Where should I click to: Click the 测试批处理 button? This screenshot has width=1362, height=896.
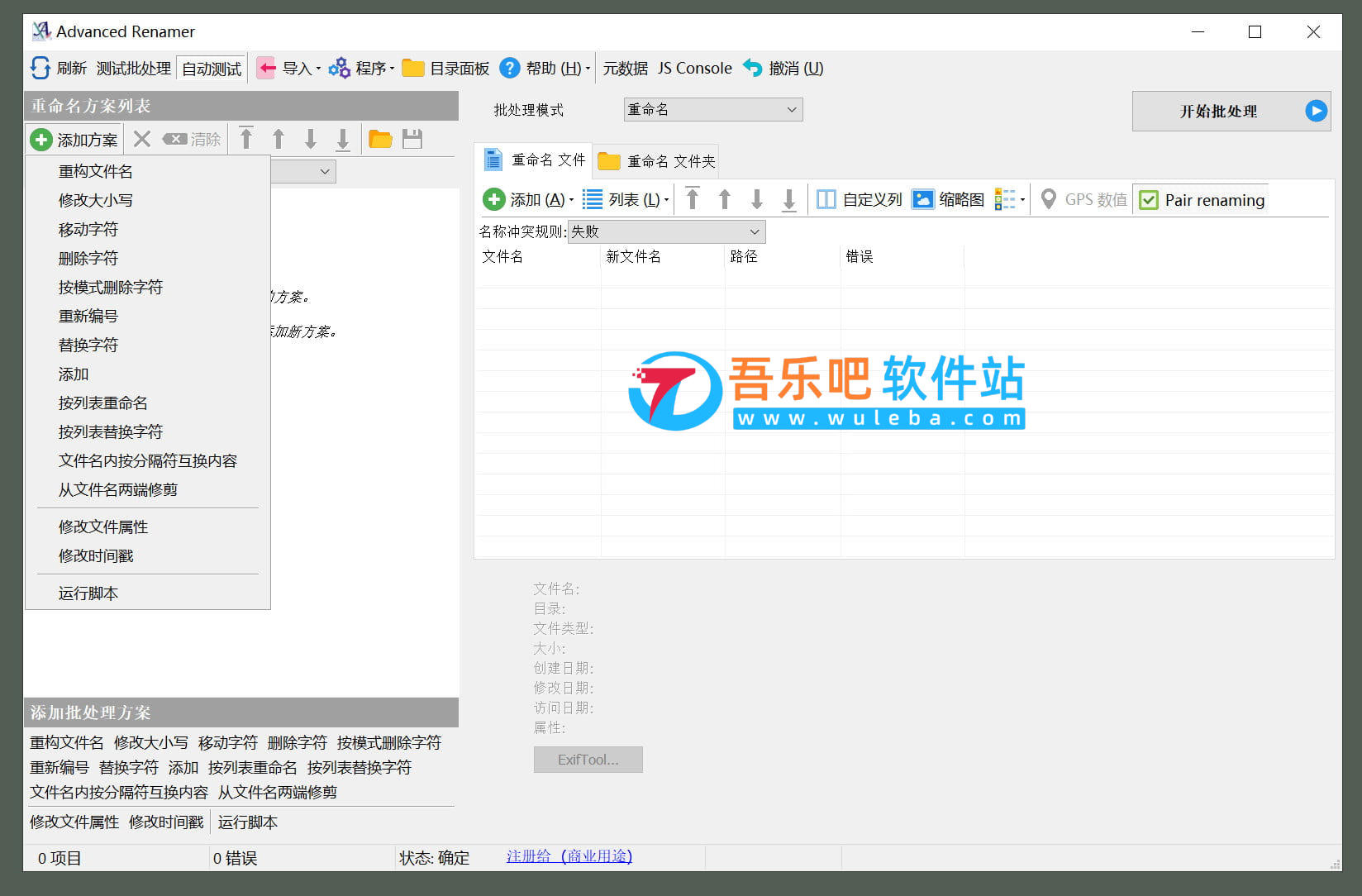[133, 69]
